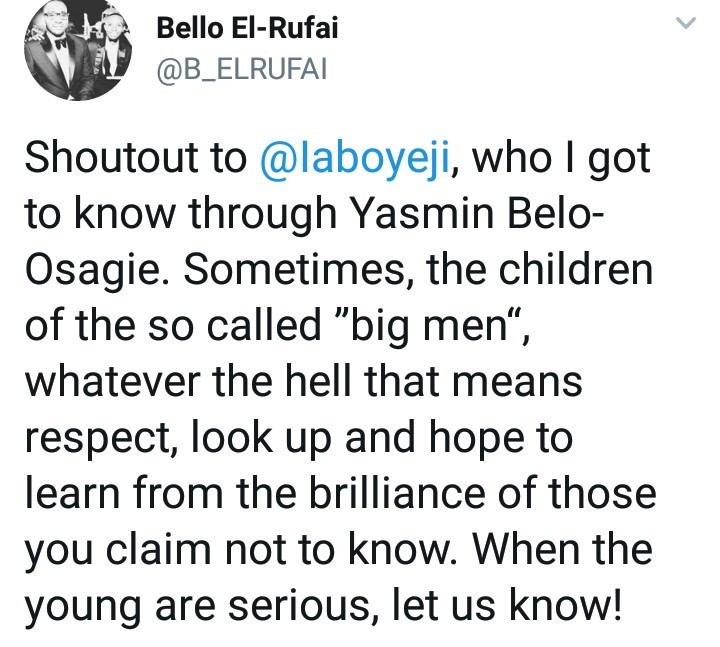Open the @B_ELRUFAI handle link
Viewport: 720px width, 647px height.
tap(242, 70)
